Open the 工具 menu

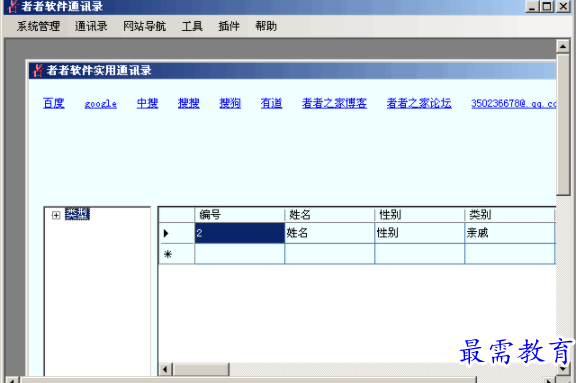tap(192, 26)
